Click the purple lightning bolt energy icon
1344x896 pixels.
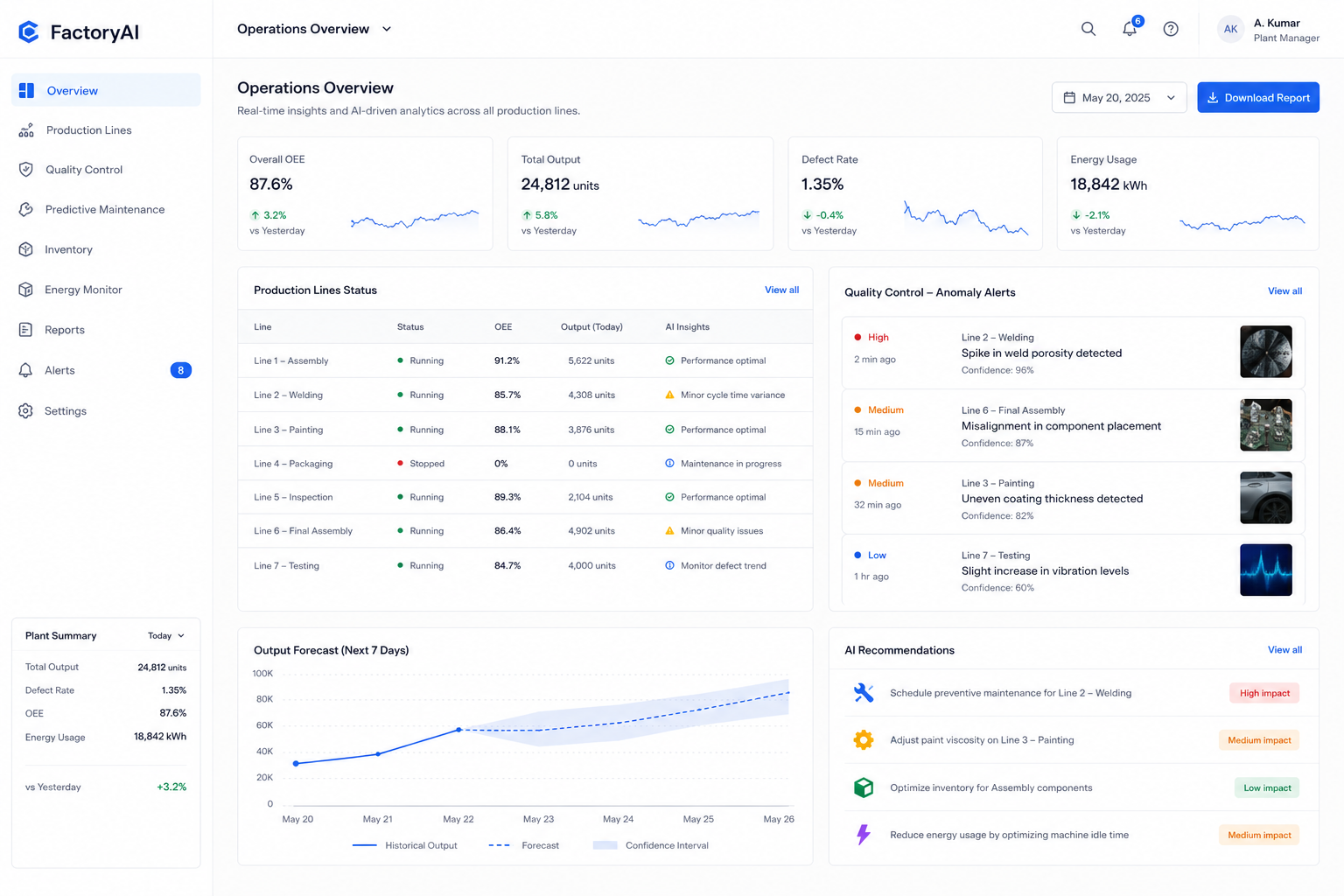[864, 835]
